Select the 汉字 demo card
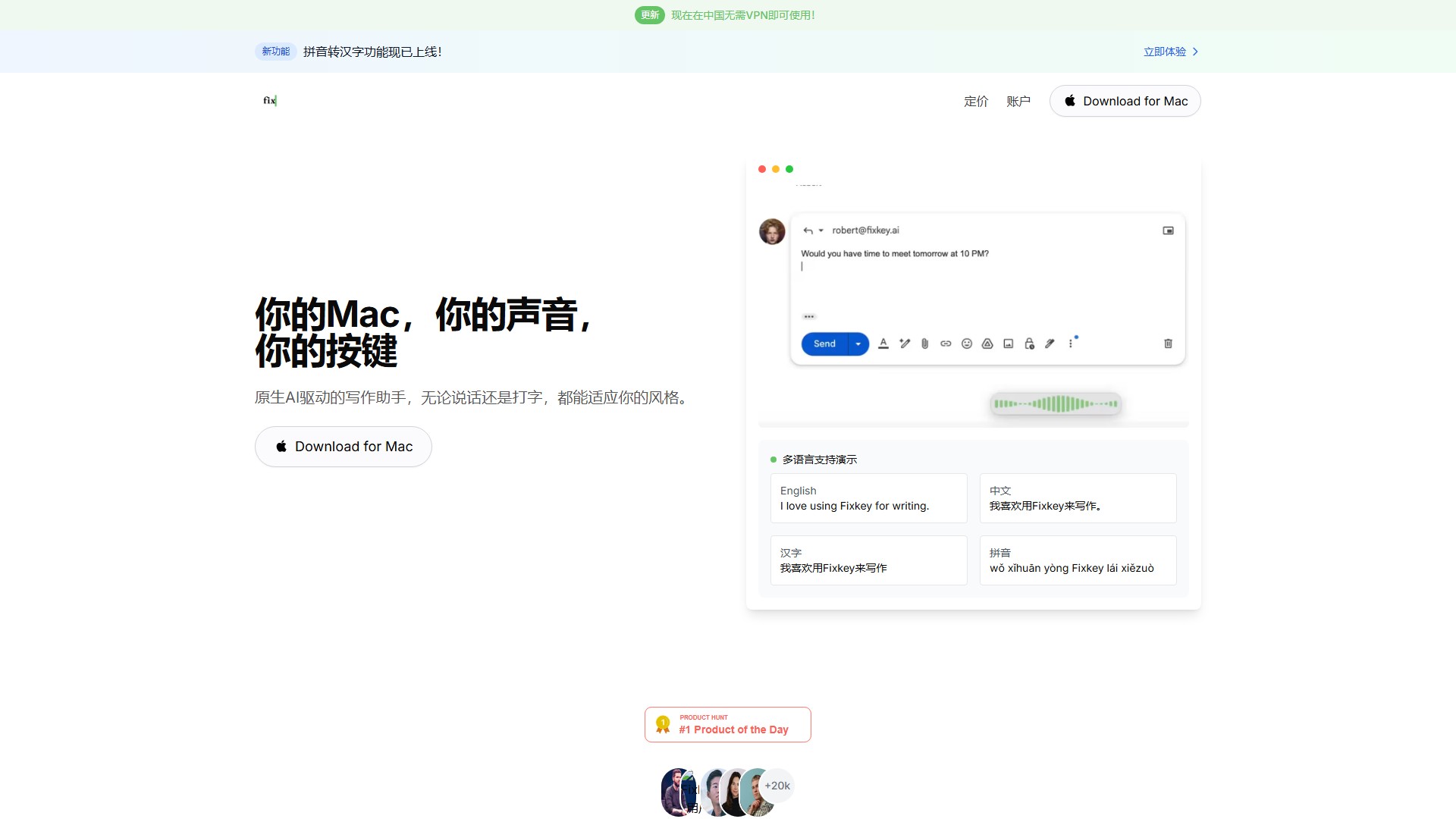Screen dimensions: 1456x819 pyautogui.click(x=869, y=560)
